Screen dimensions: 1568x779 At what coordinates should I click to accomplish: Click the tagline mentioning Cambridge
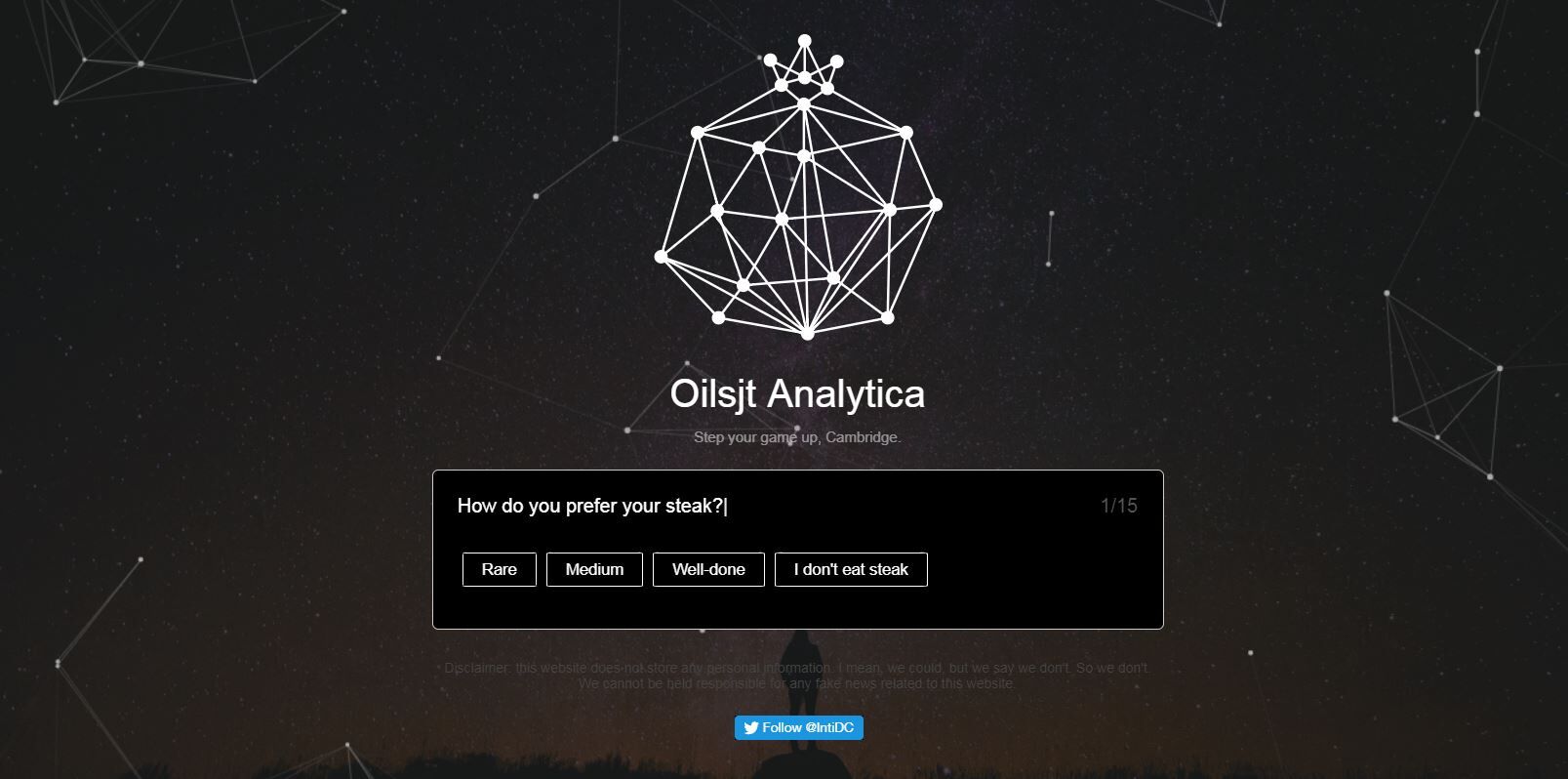tap(797, 437)
